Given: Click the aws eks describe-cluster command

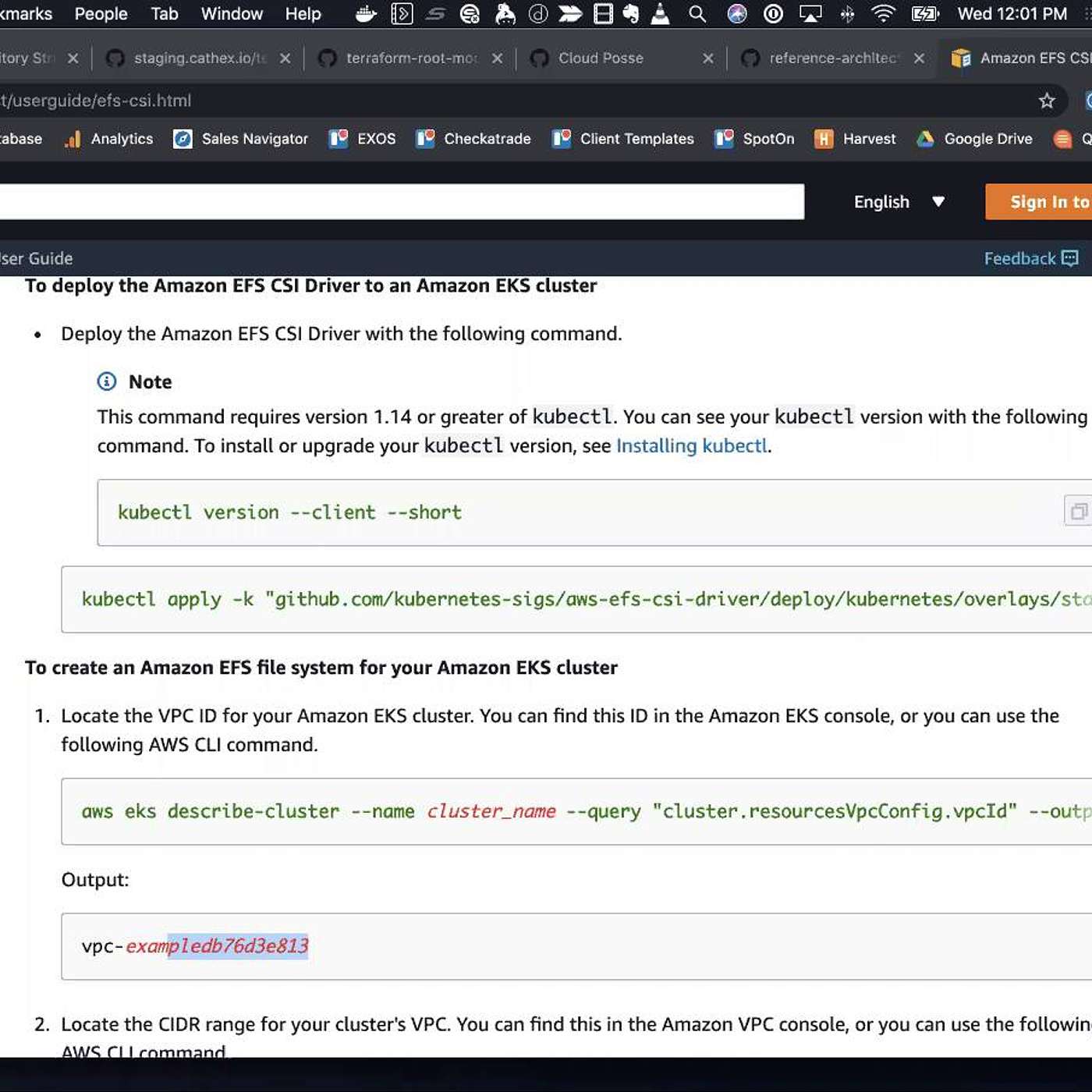Looking at the screenshot, I should tap(587, 811).
